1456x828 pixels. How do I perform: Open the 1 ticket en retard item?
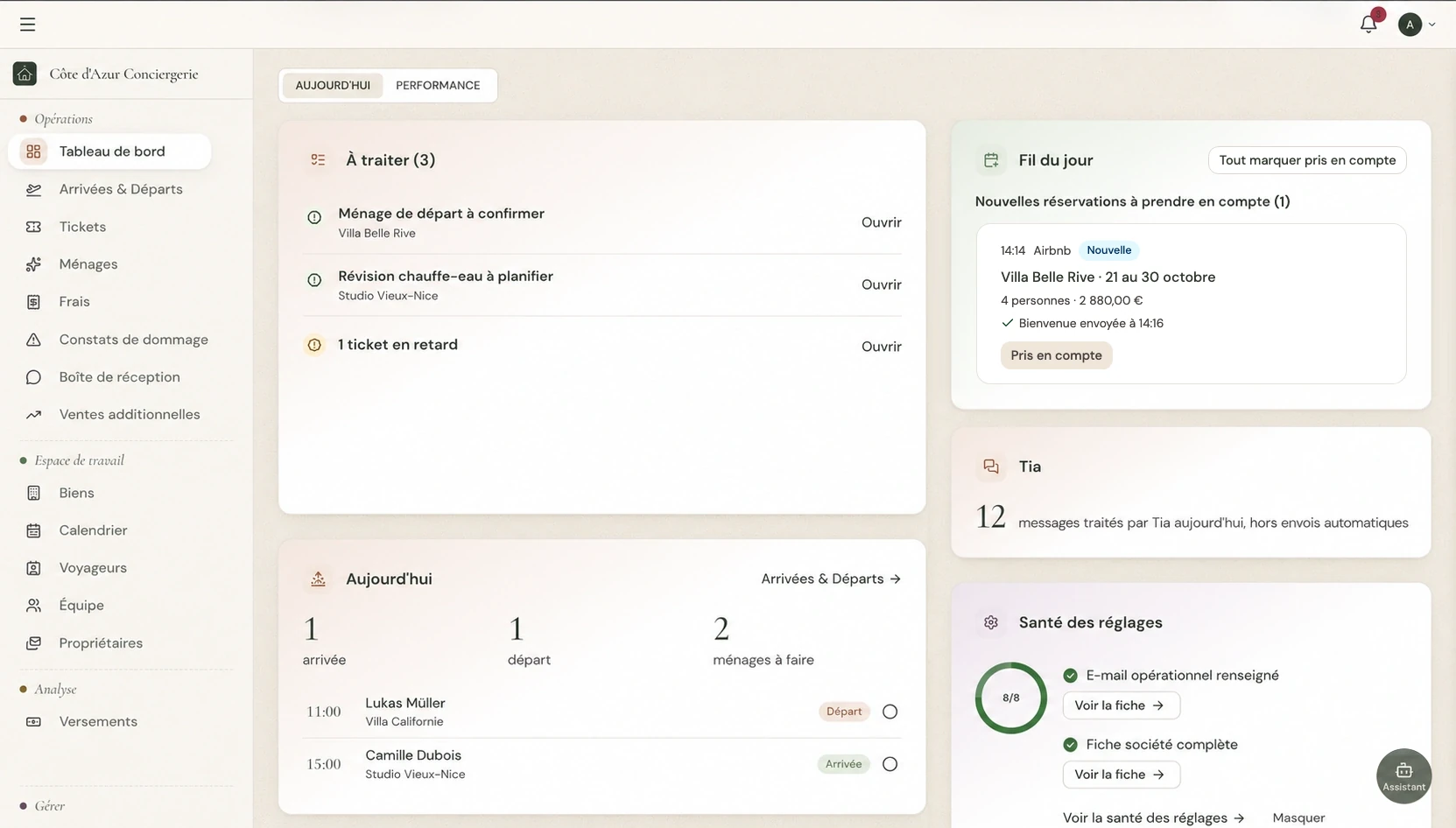pos(881,347)
